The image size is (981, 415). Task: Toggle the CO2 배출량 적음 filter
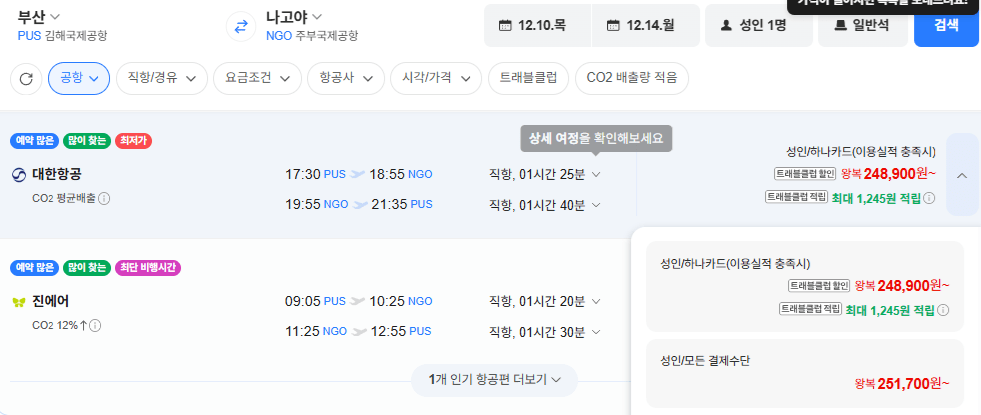click(x=632, y=78)
